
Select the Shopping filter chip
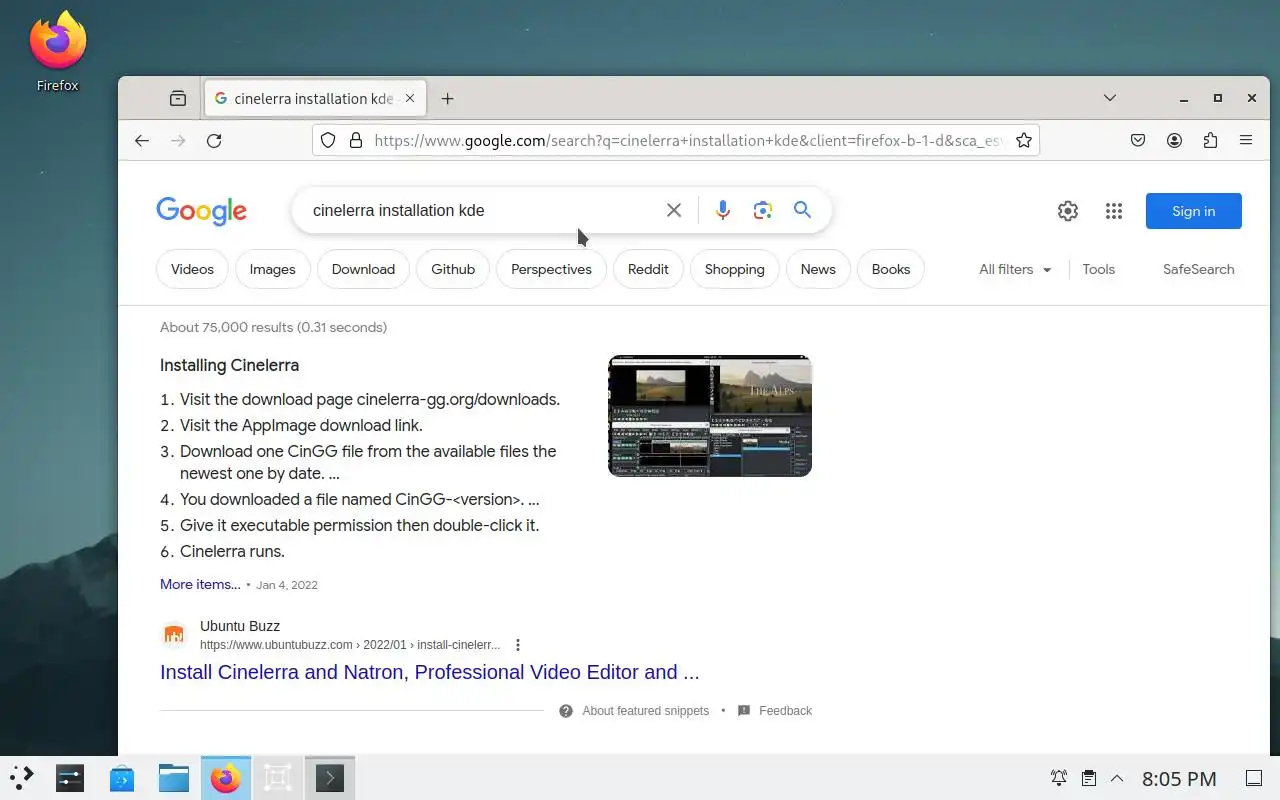(734, 269)
